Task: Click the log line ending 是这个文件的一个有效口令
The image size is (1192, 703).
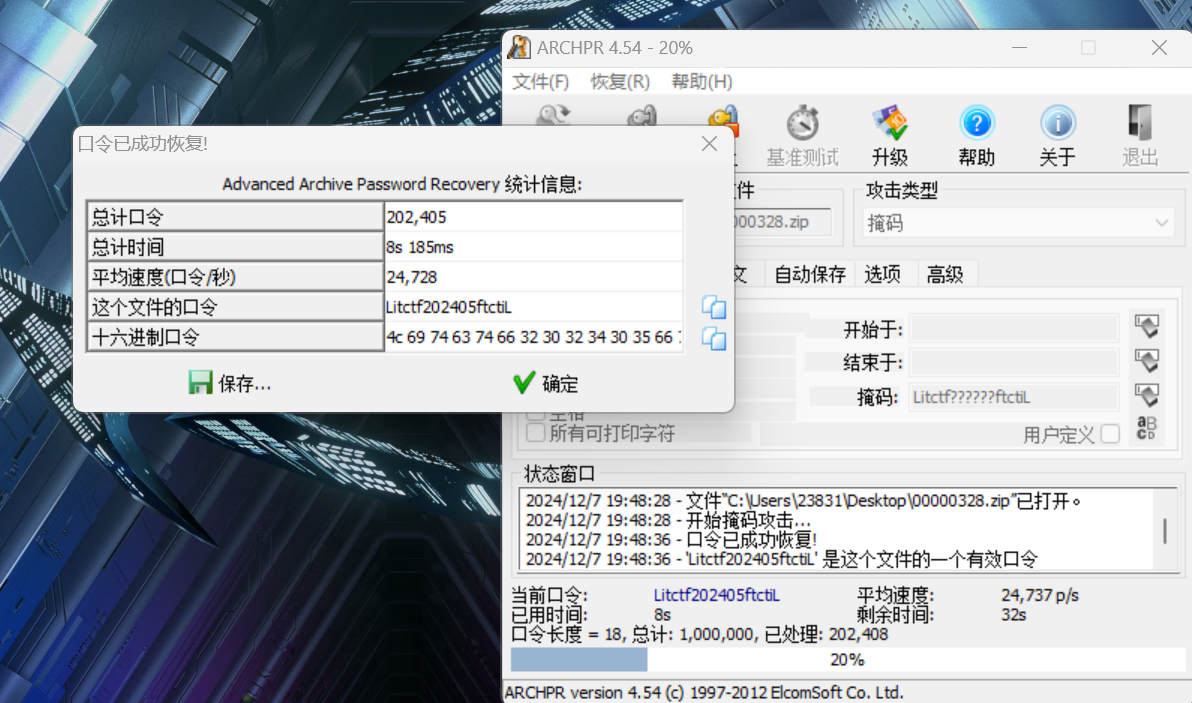Action: 781,559
